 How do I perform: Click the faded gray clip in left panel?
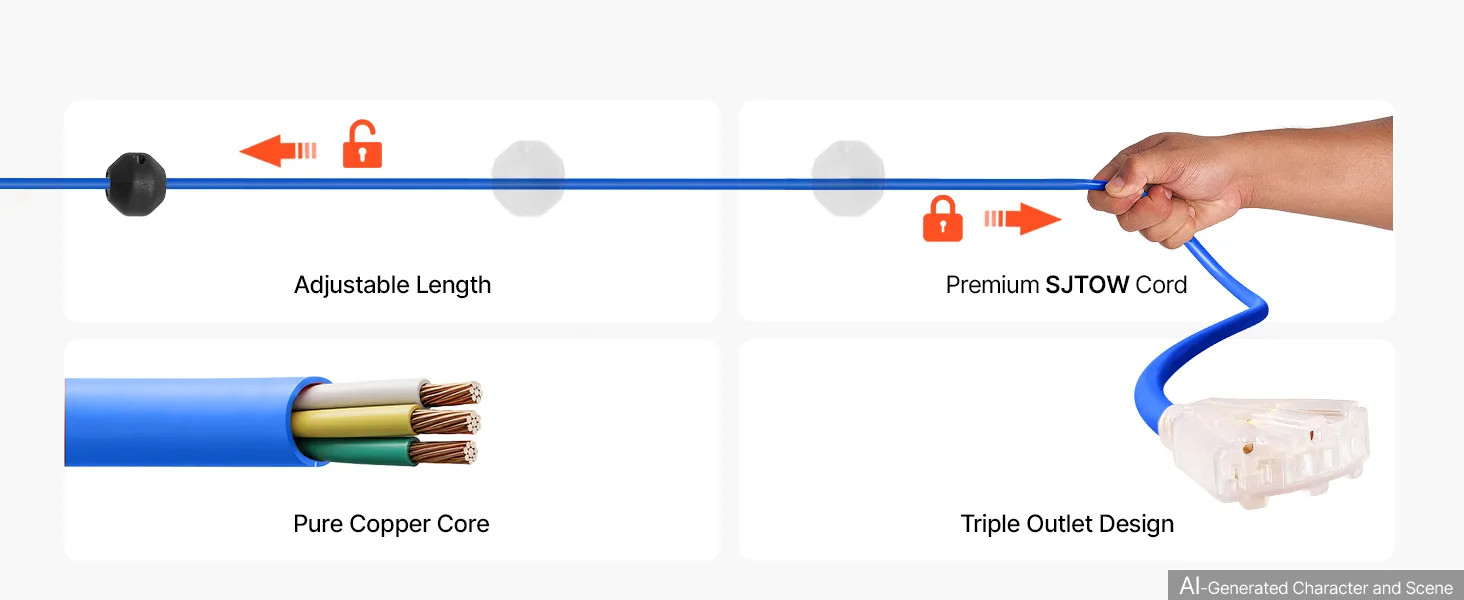tap(528, 178)
